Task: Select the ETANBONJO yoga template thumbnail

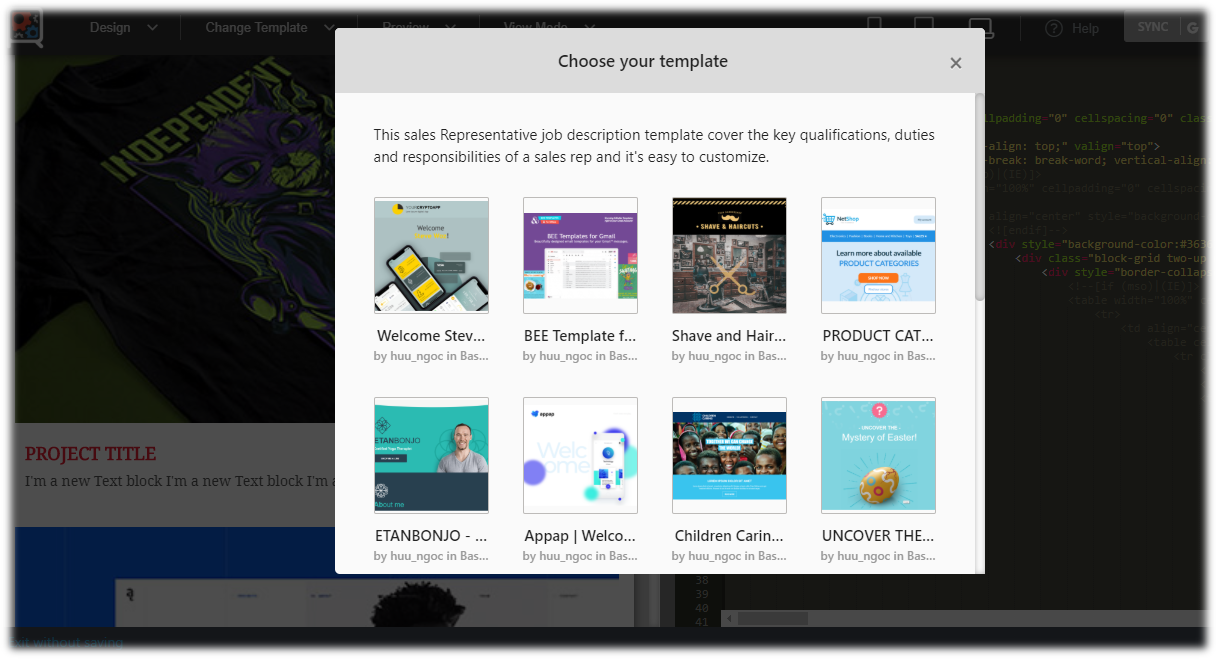Action: (431, 455)
